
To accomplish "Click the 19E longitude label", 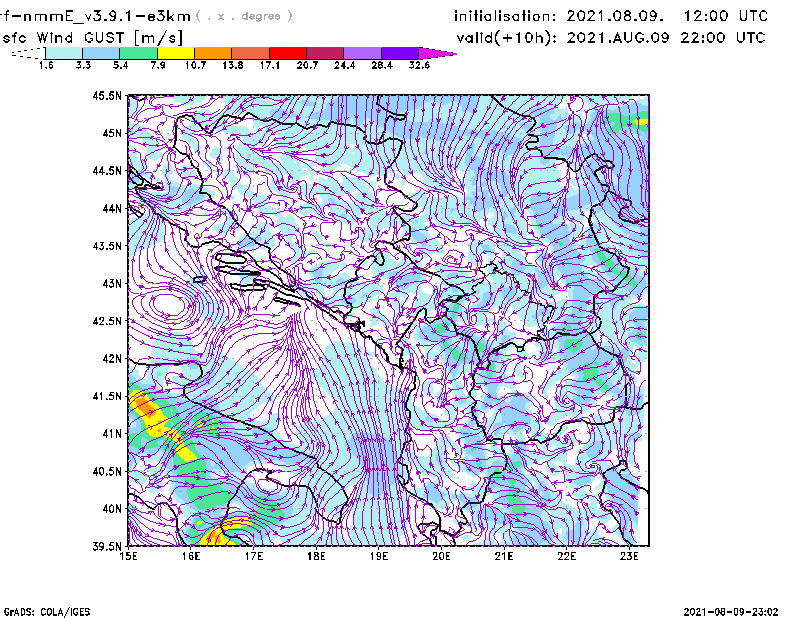I will coord(379,556).
